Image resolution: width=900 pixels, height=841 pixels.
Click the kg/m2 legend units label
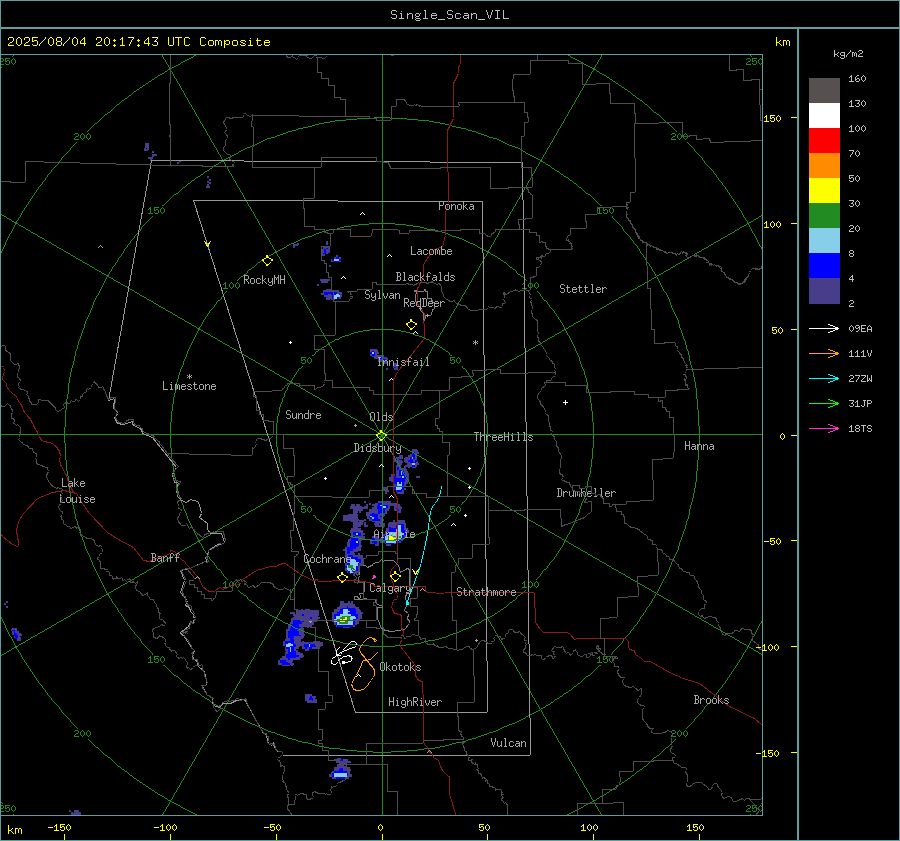click(848, 54)
